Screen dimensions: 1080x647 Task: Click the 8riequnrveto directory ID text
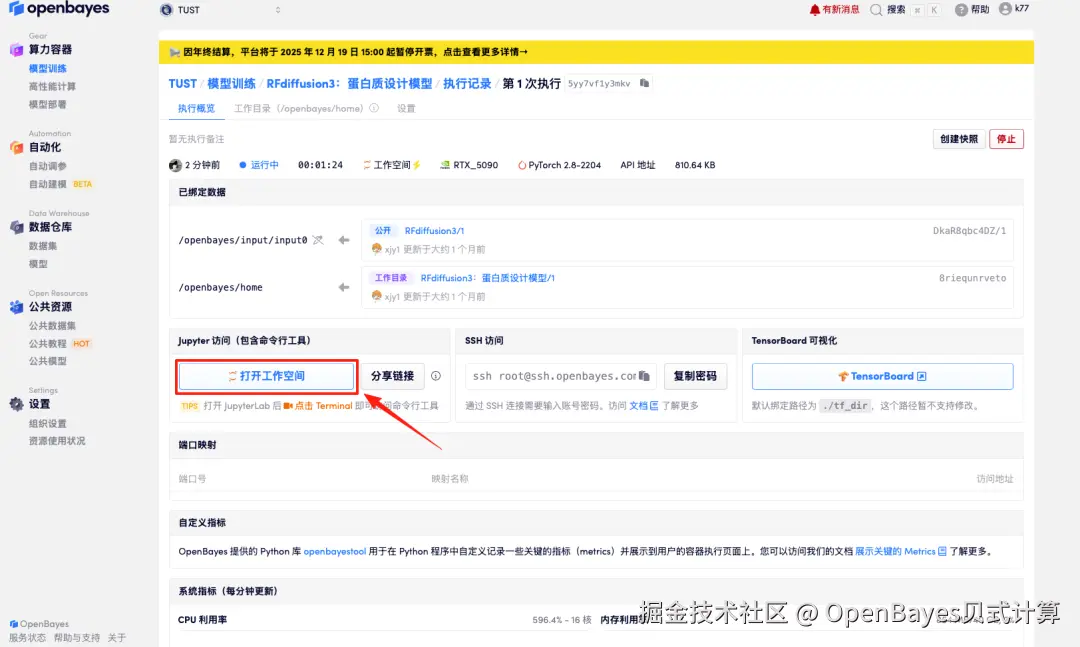pyautogui.click(x=972, y=278)
